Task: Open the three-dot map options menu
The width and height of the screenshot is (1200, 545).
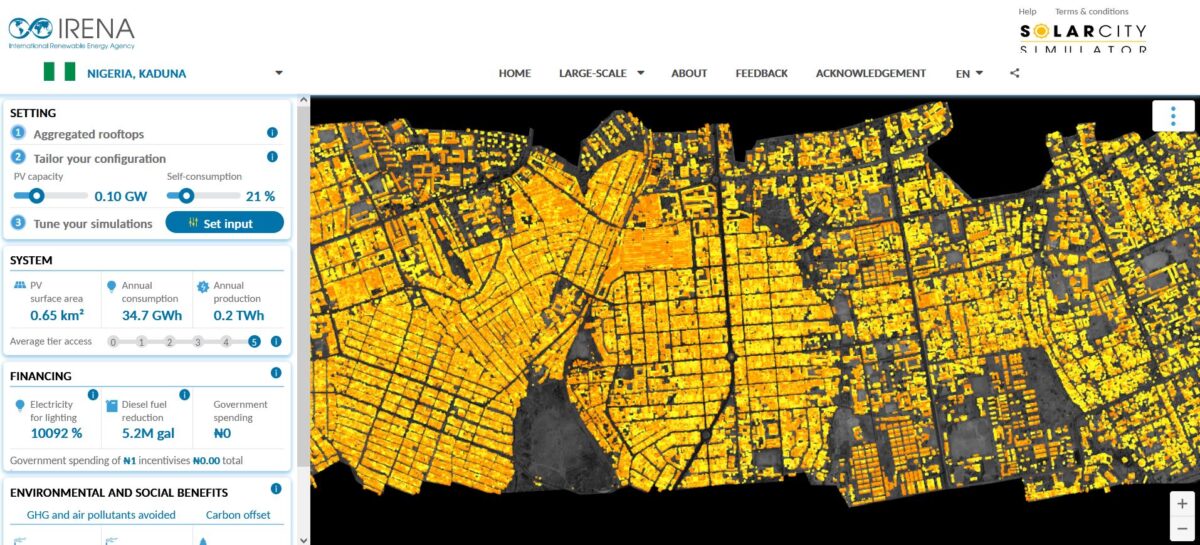Action: (x=1173, y=116)
